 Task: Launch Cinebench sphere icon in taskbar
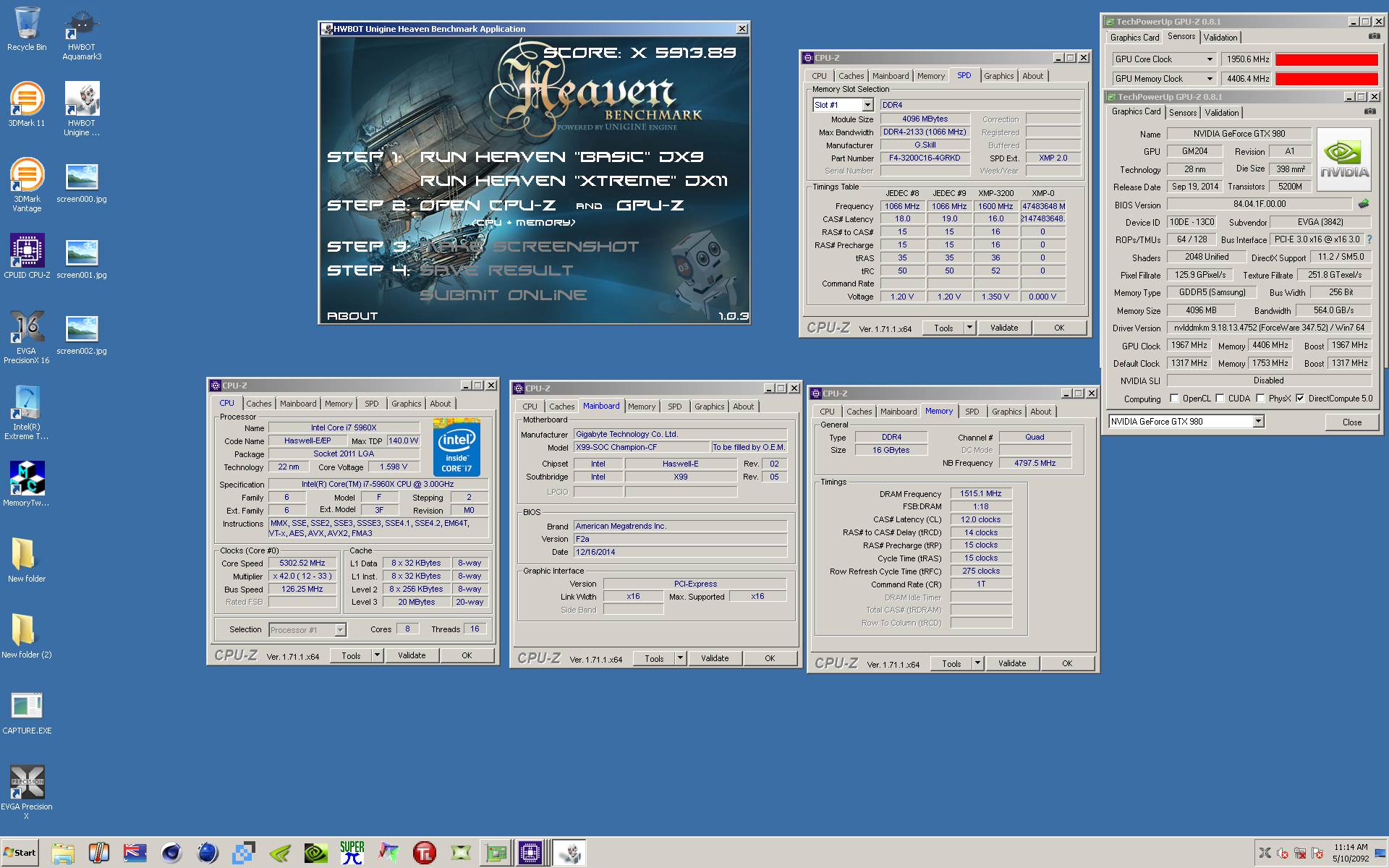point(171,853)
